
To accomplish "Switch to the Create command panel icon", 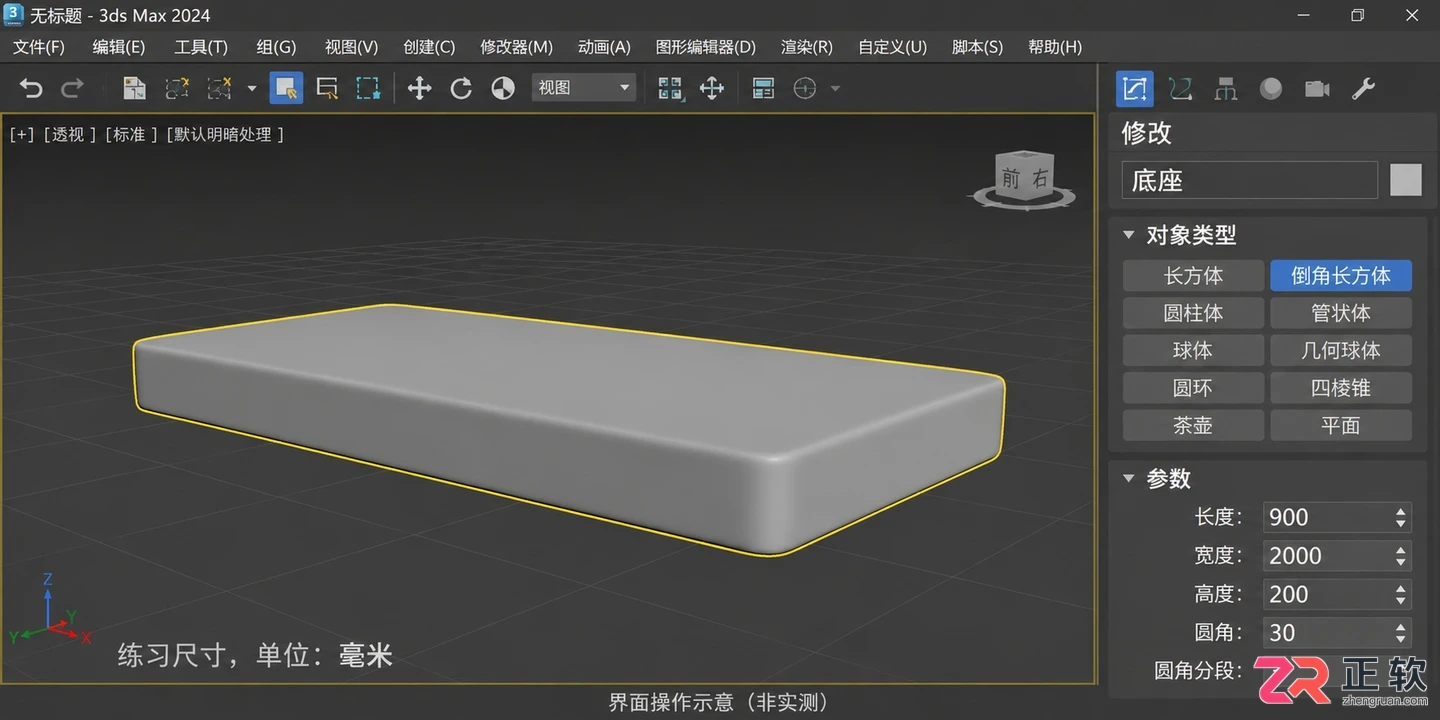I will pyautogui.click(x=1135, y=89).
